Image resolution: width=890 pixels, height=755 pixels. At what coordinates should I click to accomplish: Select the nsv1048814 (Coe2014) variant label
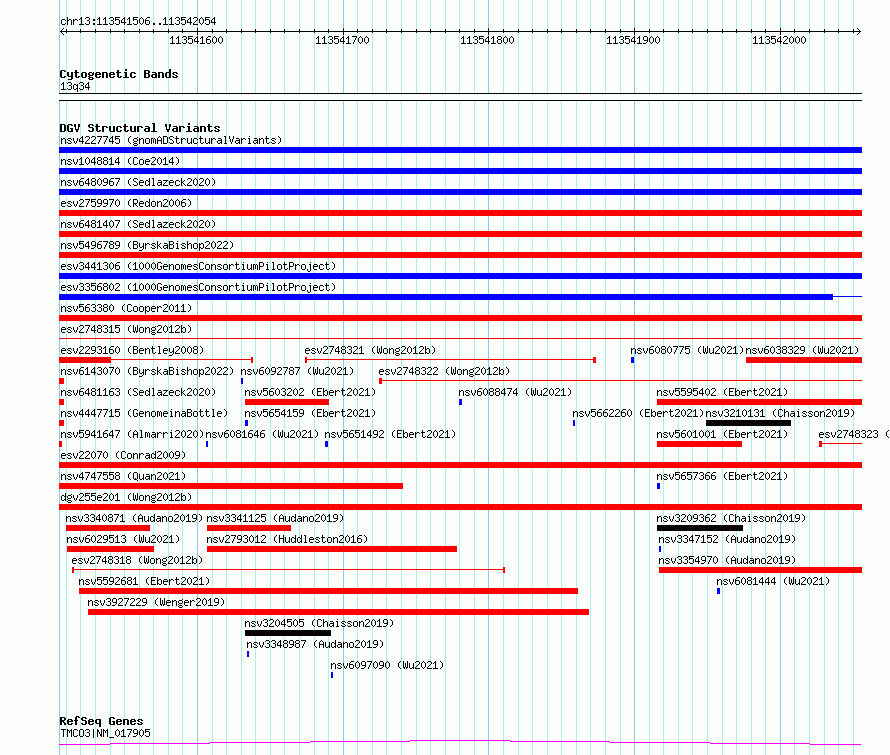[x=120, y=161]
